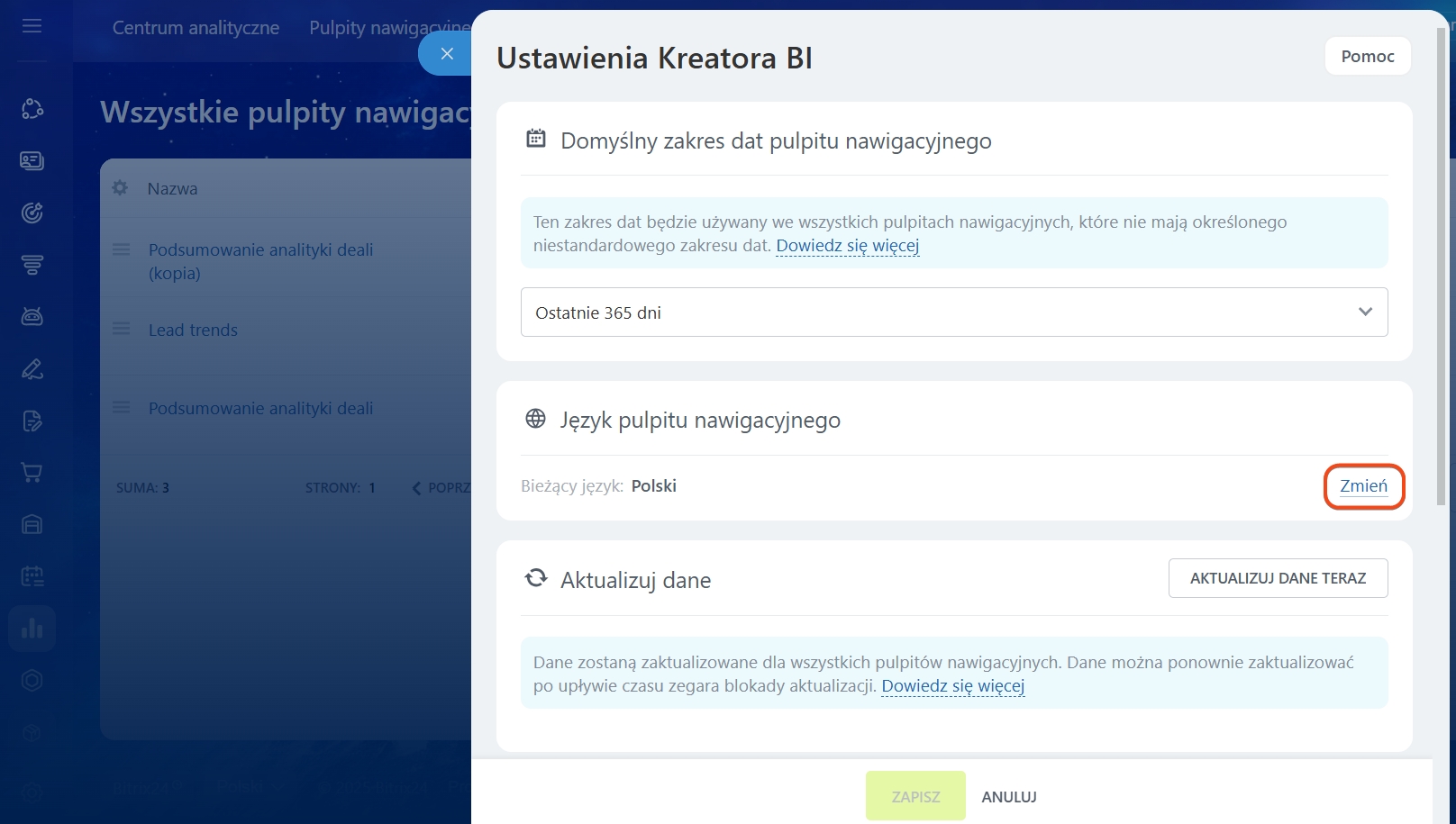Open the Lead trends dashboard
1456x824 pixels.
point(193,331)
